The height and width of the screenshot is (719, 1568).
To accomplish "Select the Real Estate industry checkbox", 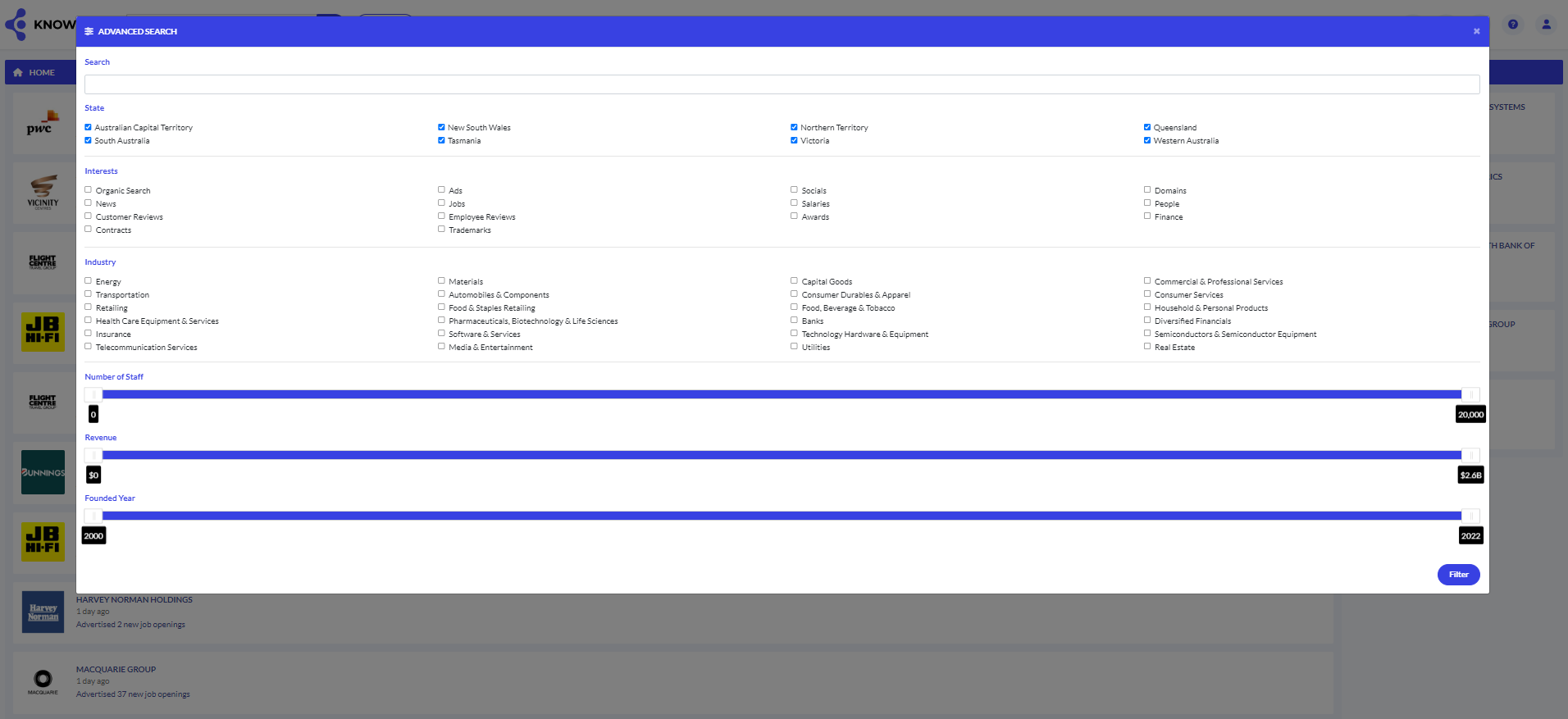I will click(1147, 347).
